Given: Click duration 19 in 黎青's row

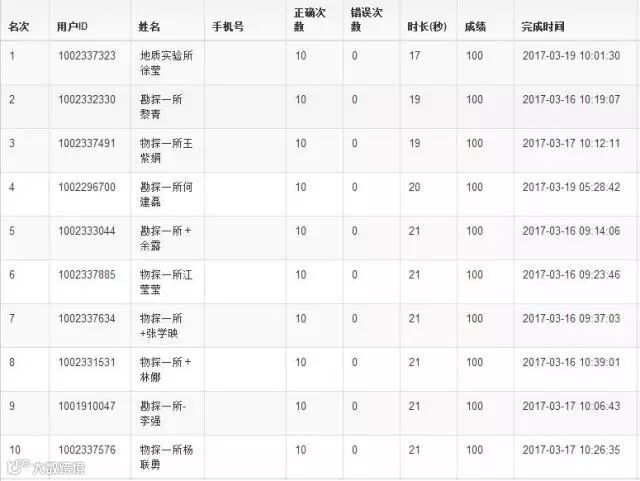Looking at the screenshot, I should point(415,99).
